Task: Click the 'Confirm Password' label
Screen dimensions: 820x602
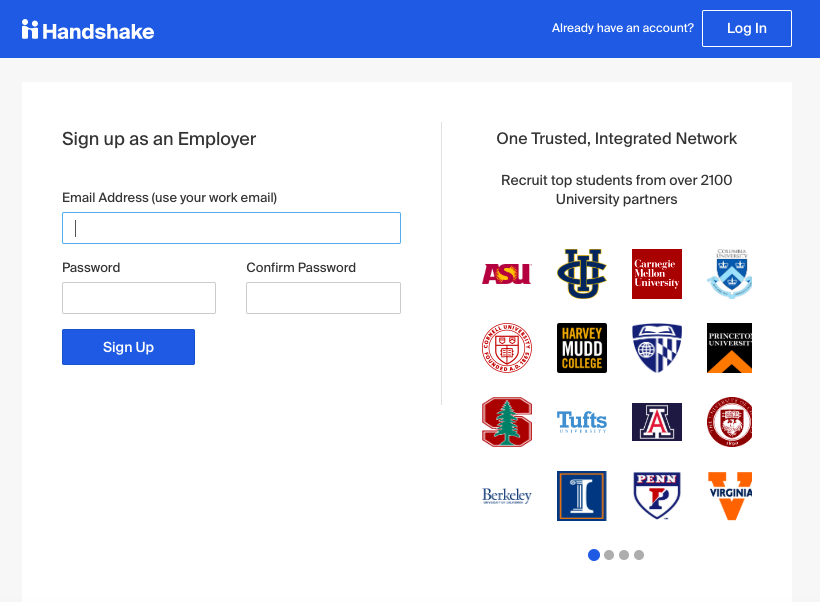Action: 301,268
